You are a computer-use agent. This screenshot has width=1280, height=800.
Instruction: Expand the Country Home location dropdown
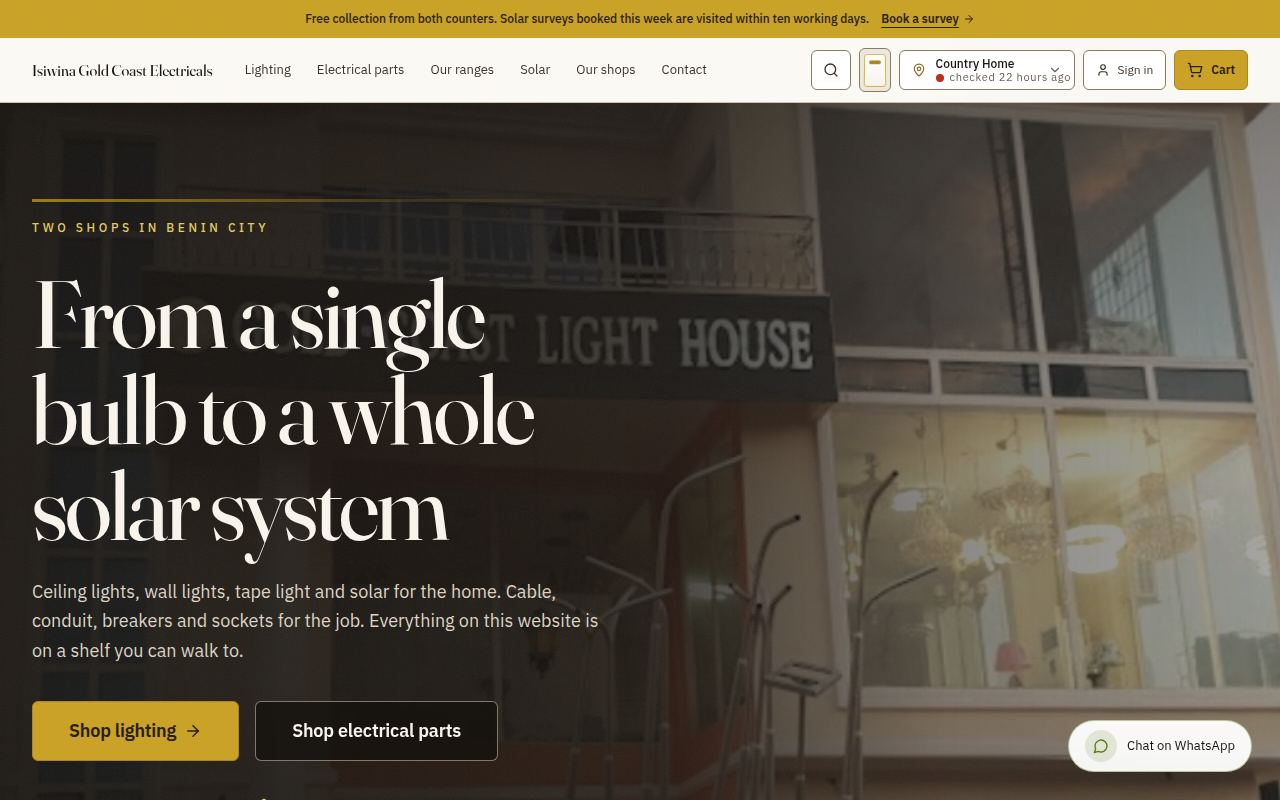tap(987, 70)
